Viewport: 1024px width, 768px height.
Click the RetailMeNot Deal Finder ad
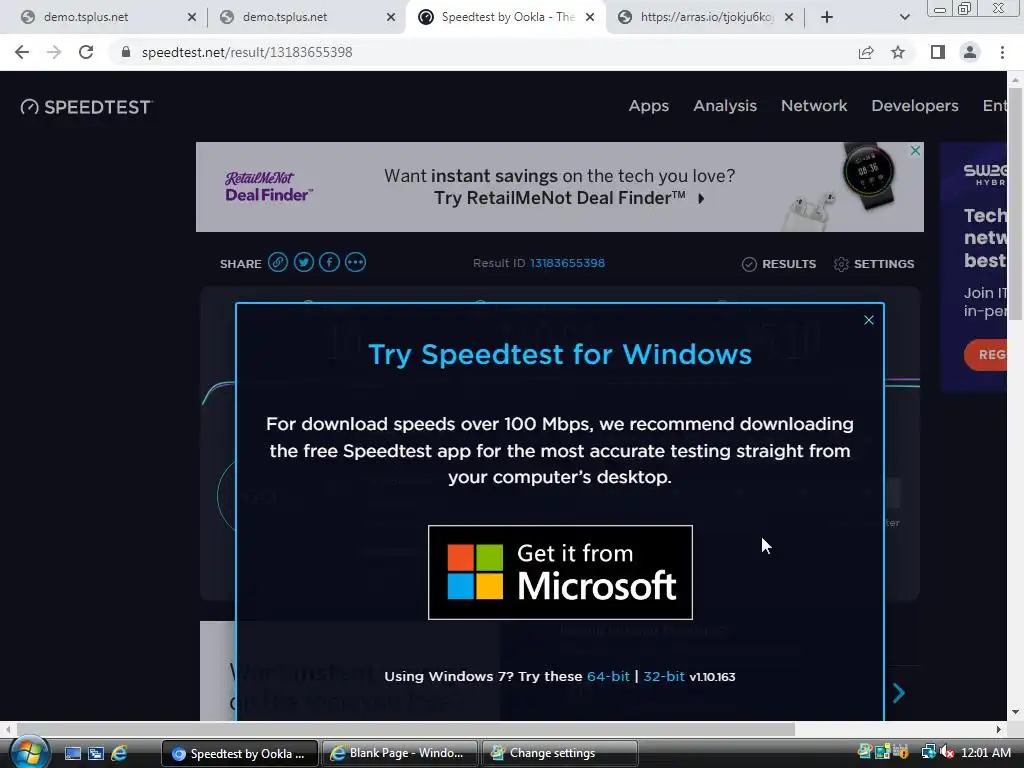click(x=560, y=187)
